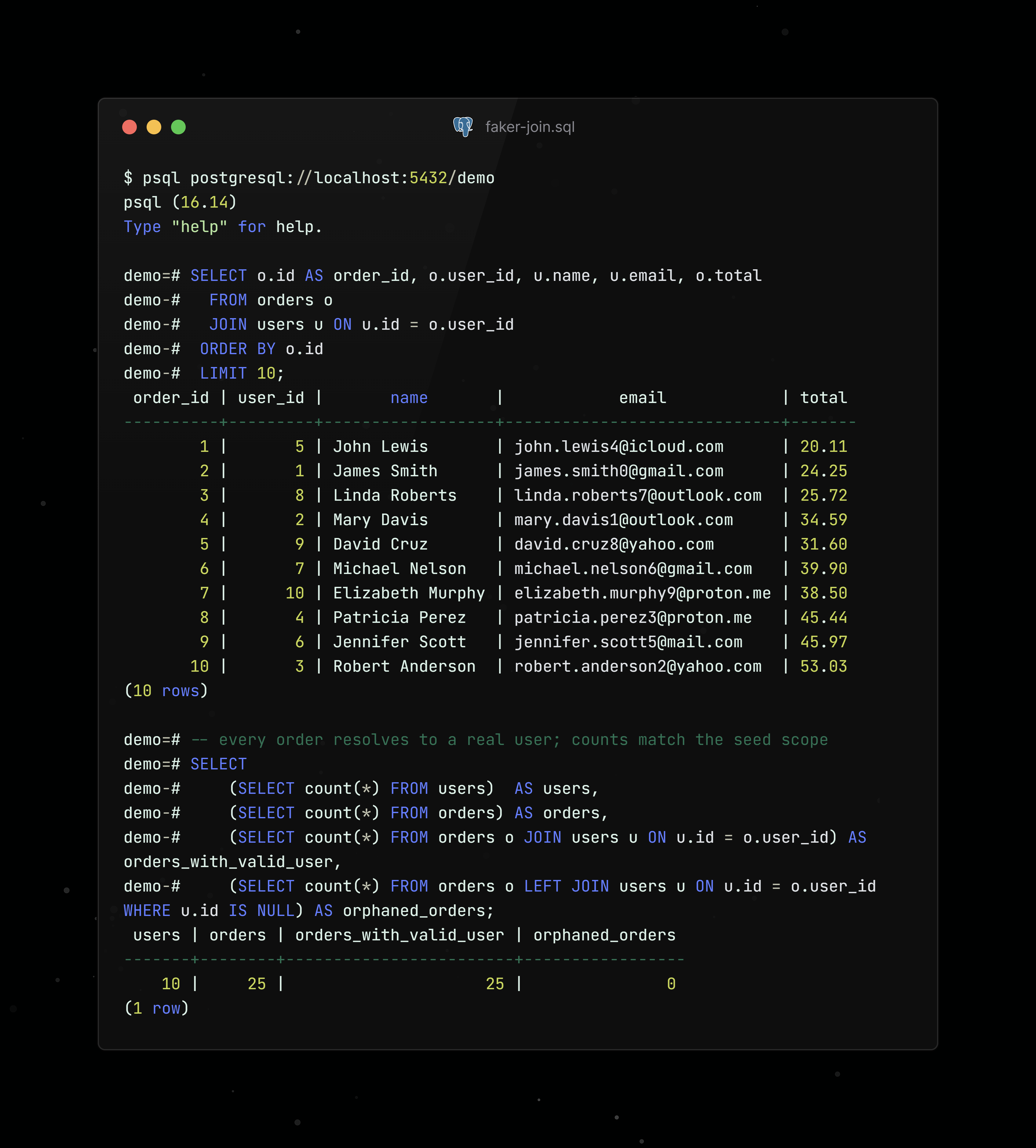Click email david.cruz8@yahoo.com
The height and width of the screenshot is (1148, 1036).
click(614, 544)
